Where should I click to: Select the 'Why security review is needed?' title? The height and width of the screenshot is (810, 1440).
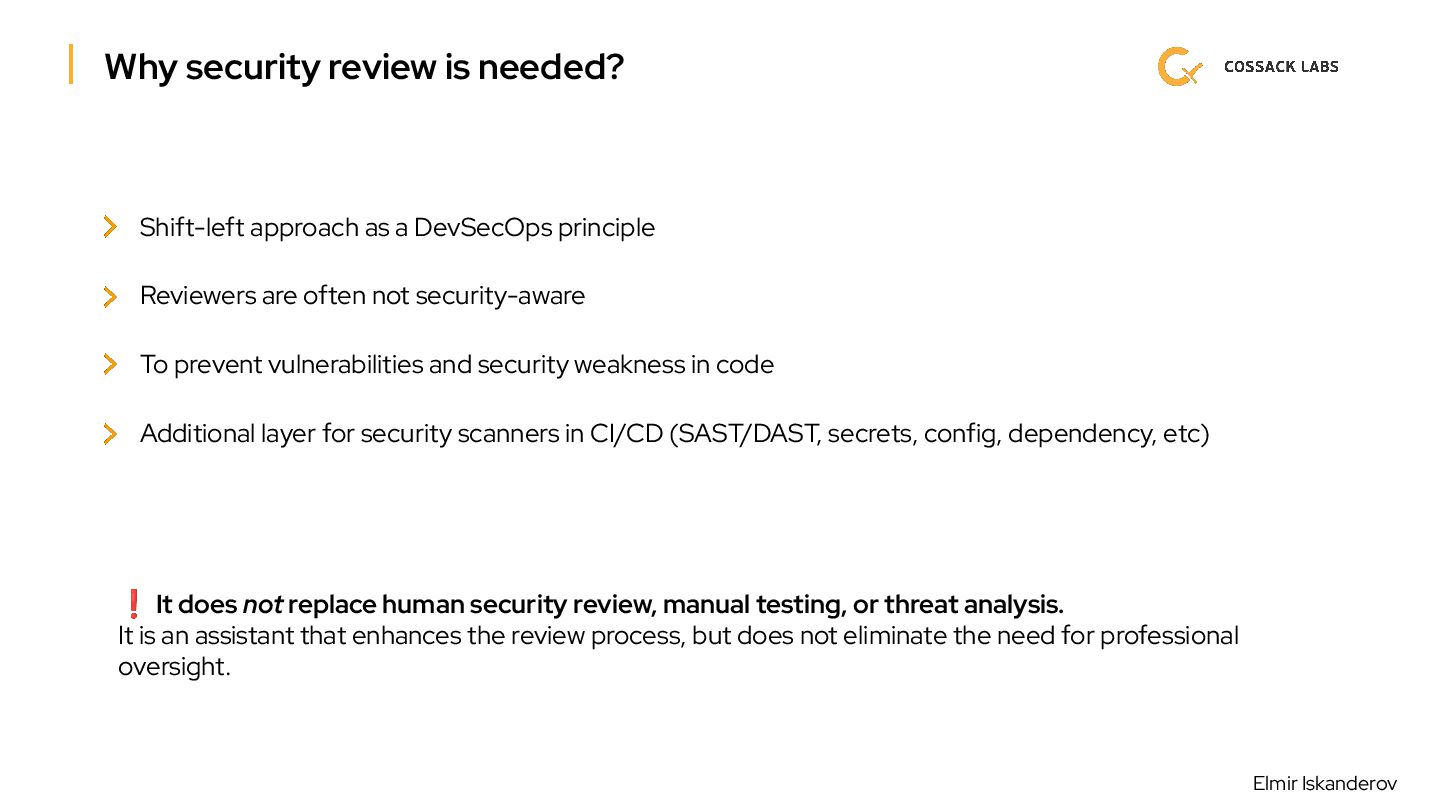(364, 67)
